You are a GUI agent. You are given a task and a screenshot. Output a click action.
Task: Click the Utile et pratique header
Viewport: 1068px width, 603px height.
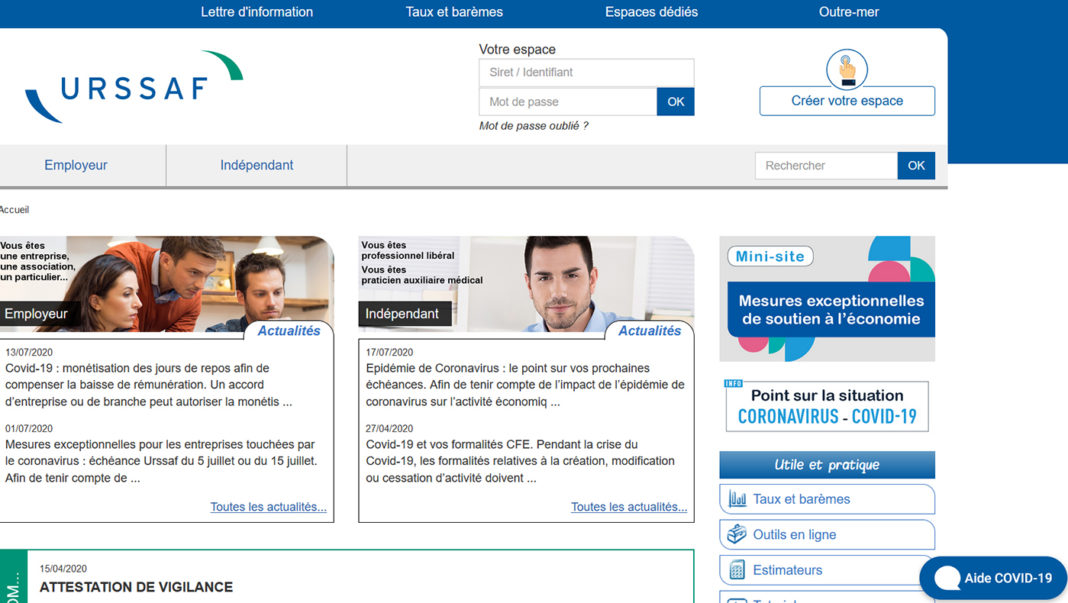(x=827, y=465)
